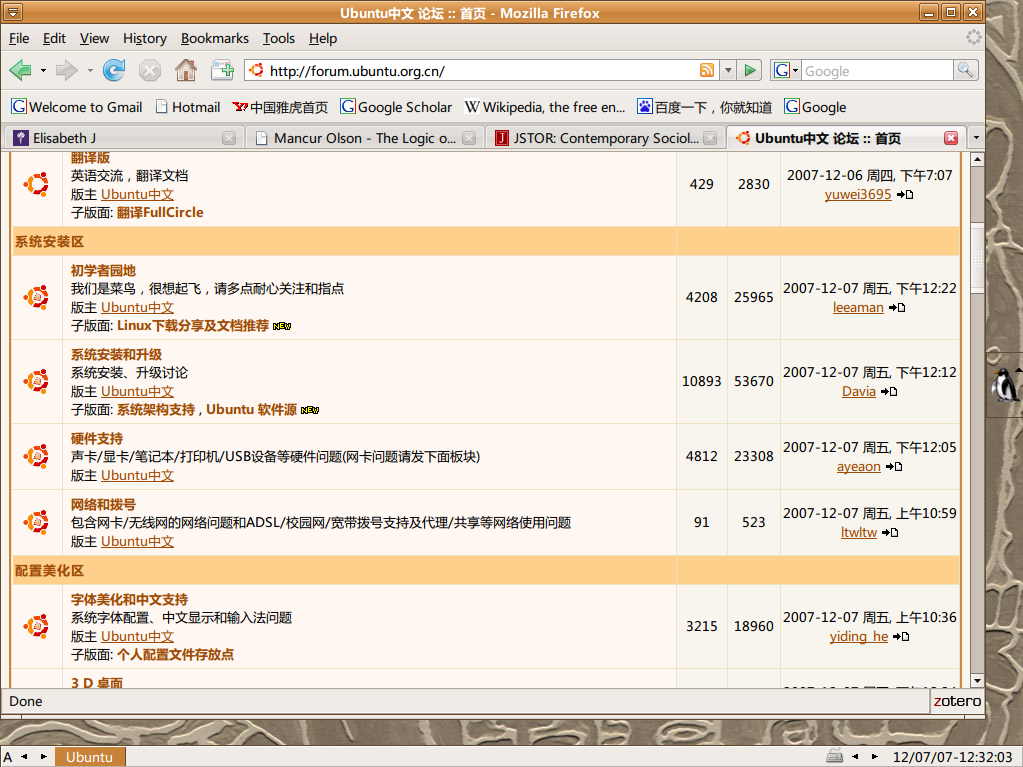This screenshot has width=1023, height=767.
Task: Switch to the Elisabeth J tab
Action: tap(124, 138)
